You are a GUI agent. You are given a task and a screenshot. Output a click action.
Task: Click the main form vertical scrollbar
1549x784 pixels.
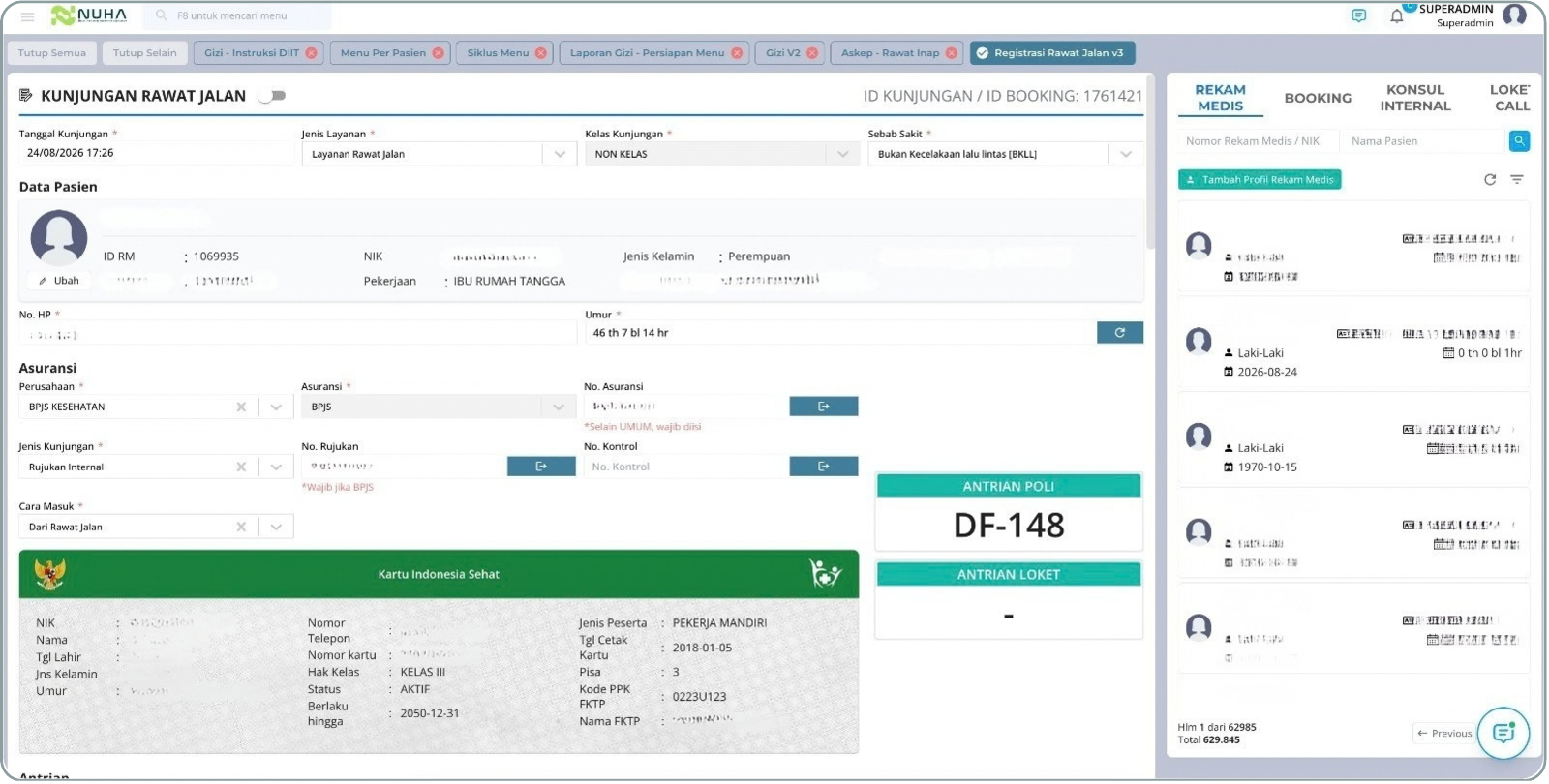(x=1150, y=165)
